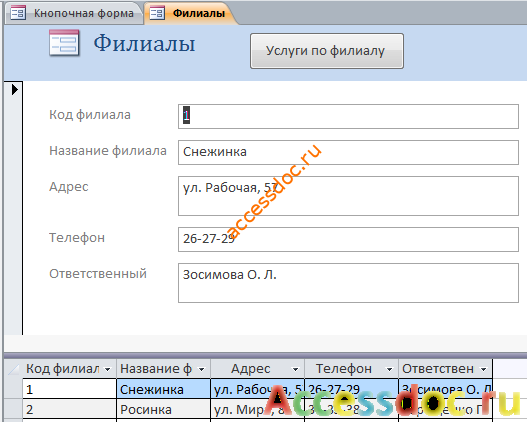The height and width of the screenshot is (422, 527).
Task: Click the record selector arrow of the form
Action: pos(14,89)
